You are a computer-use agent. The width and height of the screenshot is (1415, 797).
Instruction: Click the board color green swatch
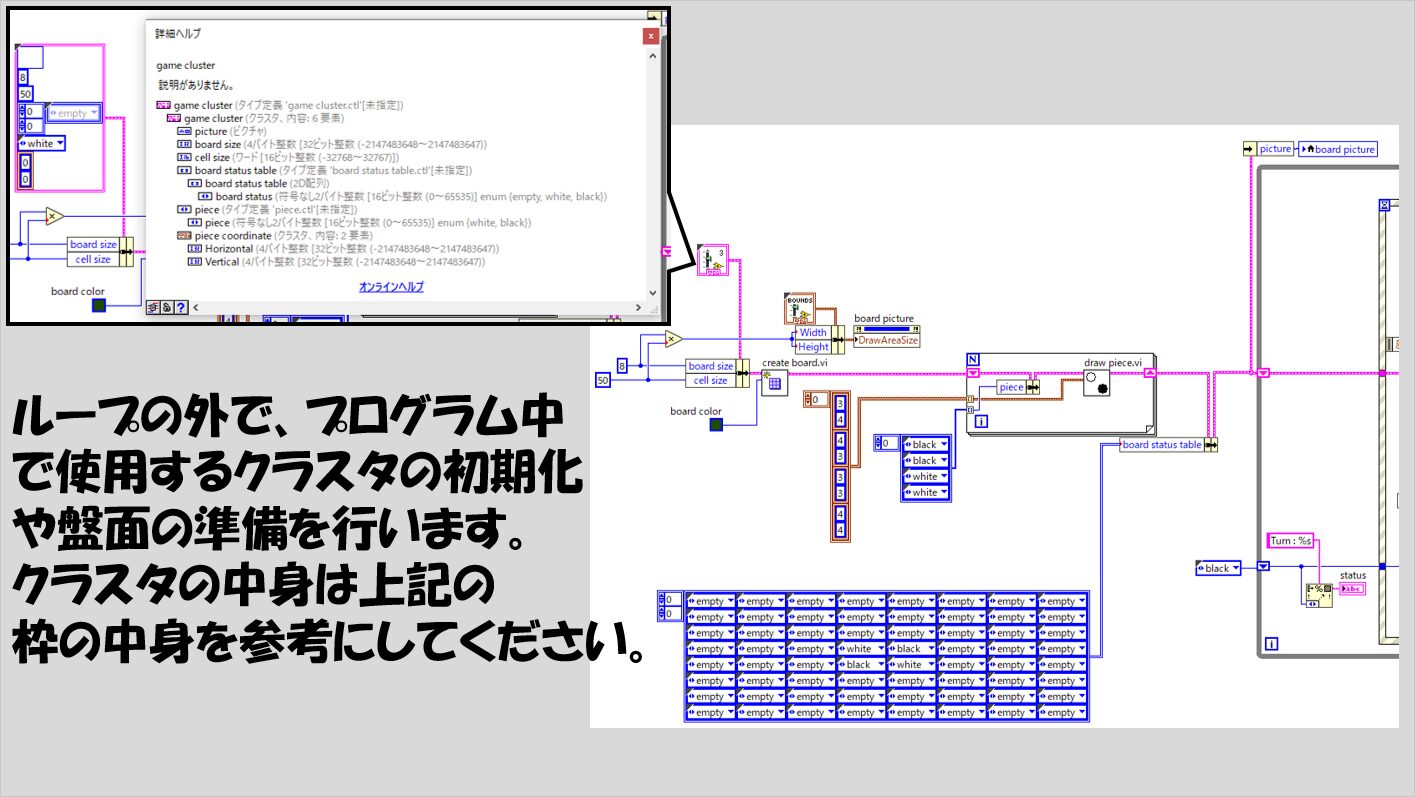(x=716, y=424)
